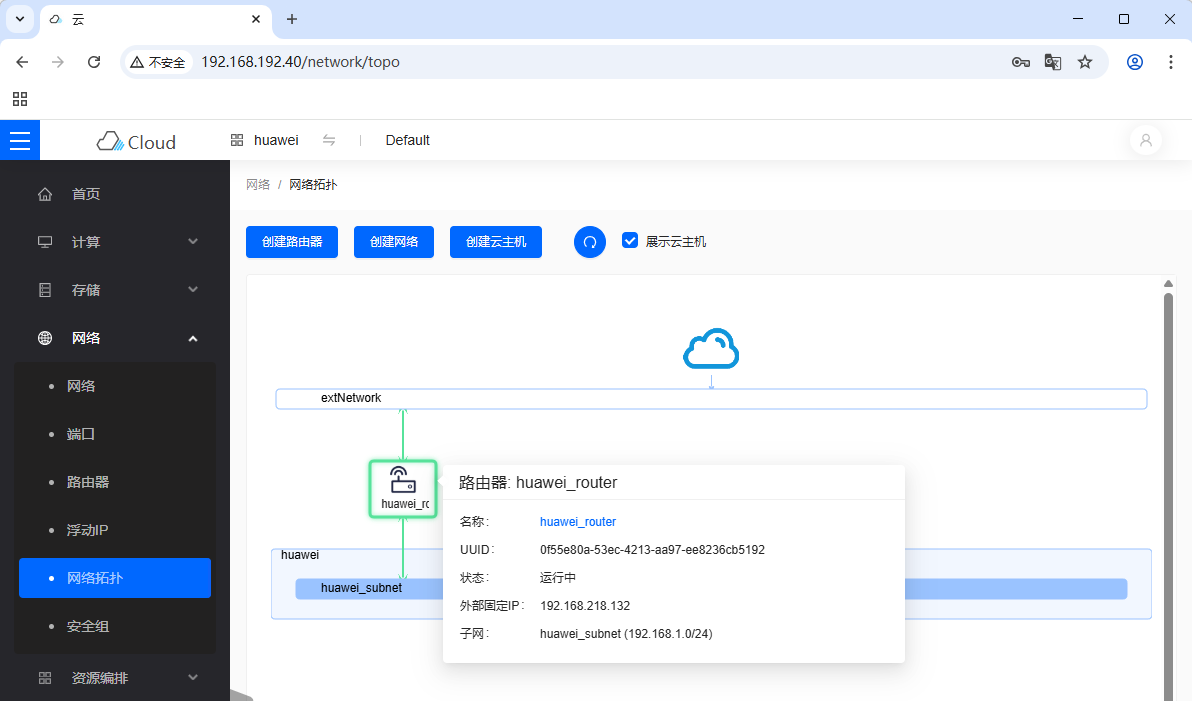This screenshot has height=701, width=1192.
Task: Open a new browser tab
Action: [292, 19]
